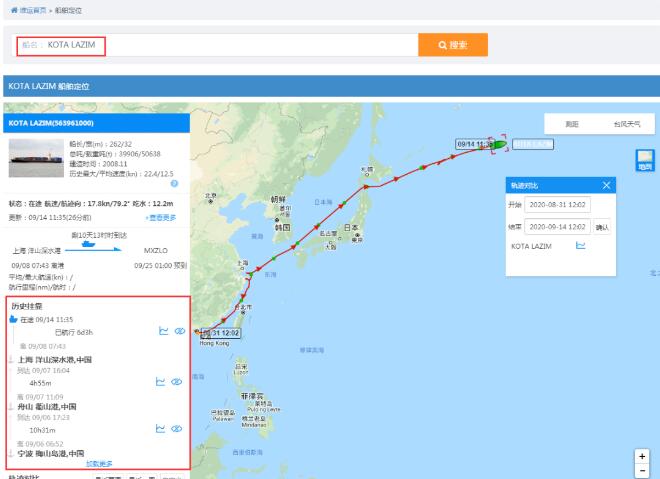The width and height of the screenshot is (660, 479).
Task: Open track chart icon for current voyage 09/14
Action: coord(162,330)
